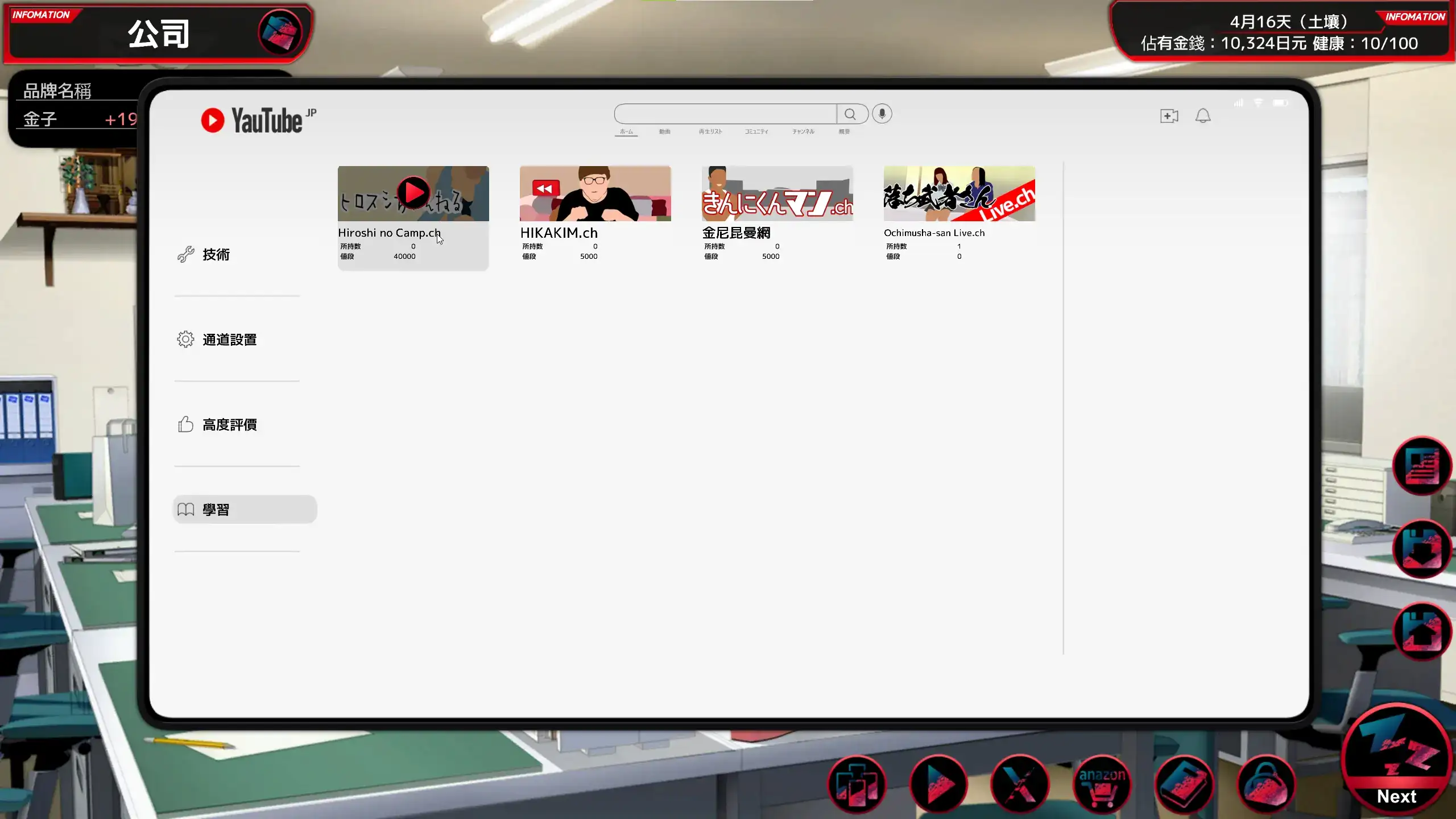Click the Hiroshi no Camp.ch title
The height and width of the screenshot is (819, 1456).
point(389,233)
